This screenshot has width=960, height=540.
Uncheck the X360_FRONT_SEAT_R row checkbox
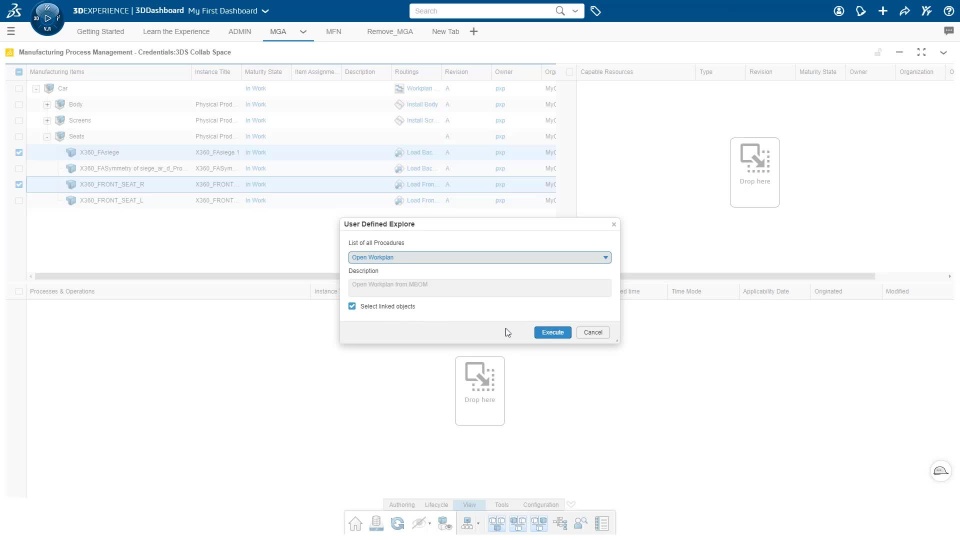tap(19, 184)
